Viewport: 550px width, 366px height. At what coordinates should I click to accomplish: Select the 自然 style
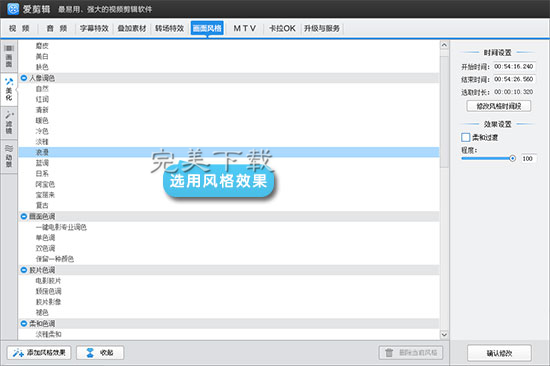(x=42, y=89)
